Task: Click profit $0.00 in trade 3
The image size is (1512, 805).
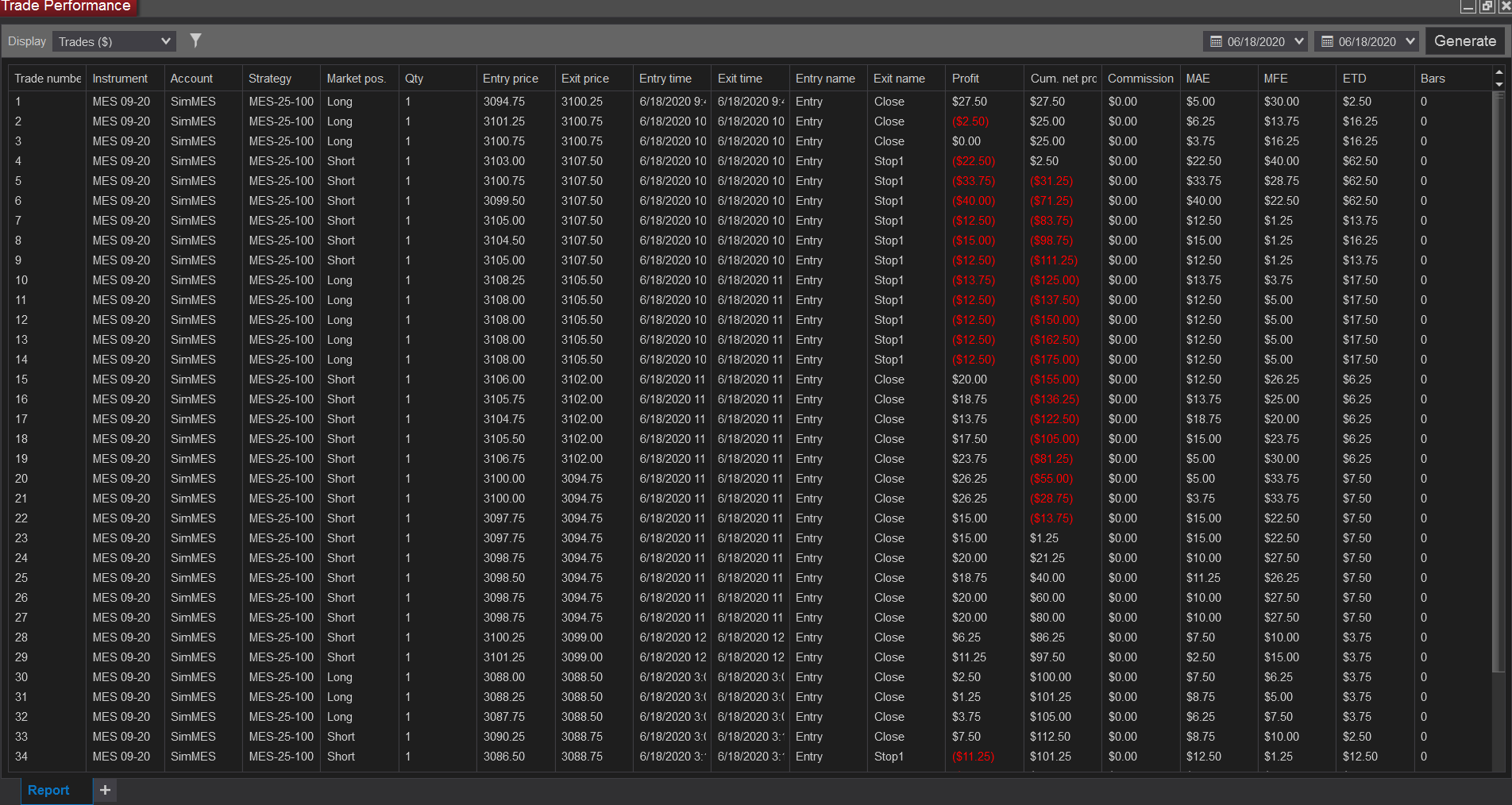Action: pyautogui.click(x=966, y=141)
